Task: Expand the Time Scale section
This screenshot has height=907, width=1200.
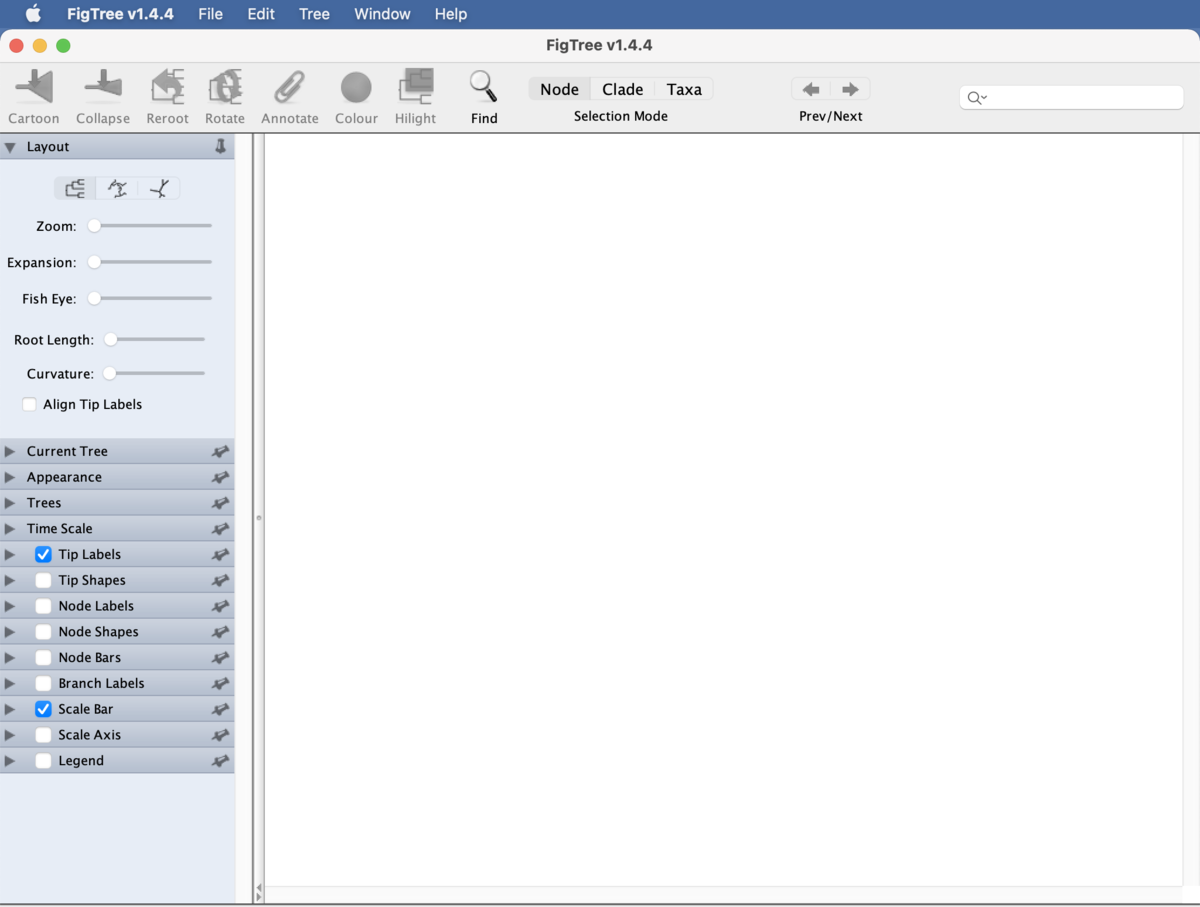Action: click(x=10, y=529)
